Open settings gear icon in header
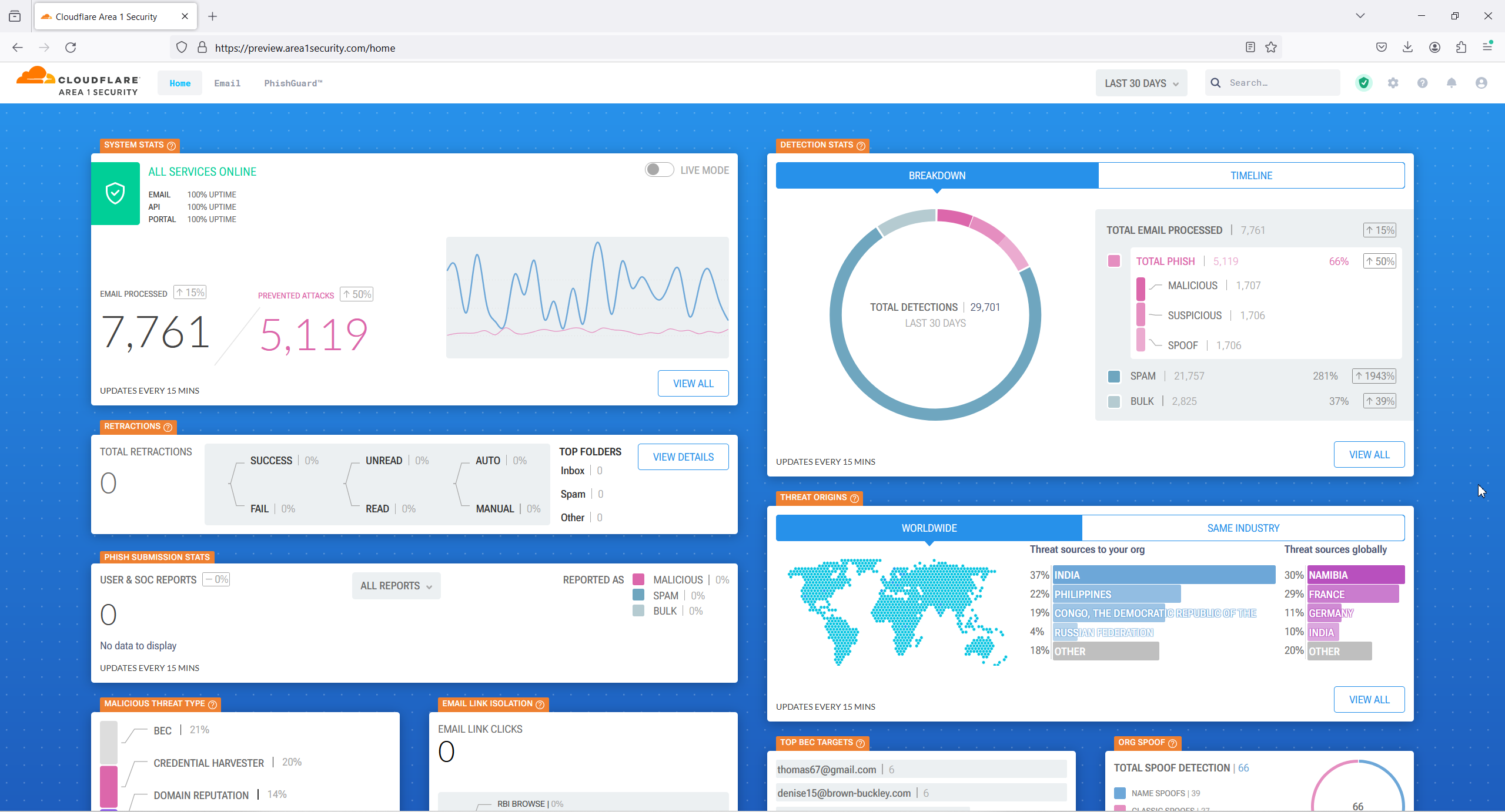Screen dimensions: 1505x812 coord(1393,83)
